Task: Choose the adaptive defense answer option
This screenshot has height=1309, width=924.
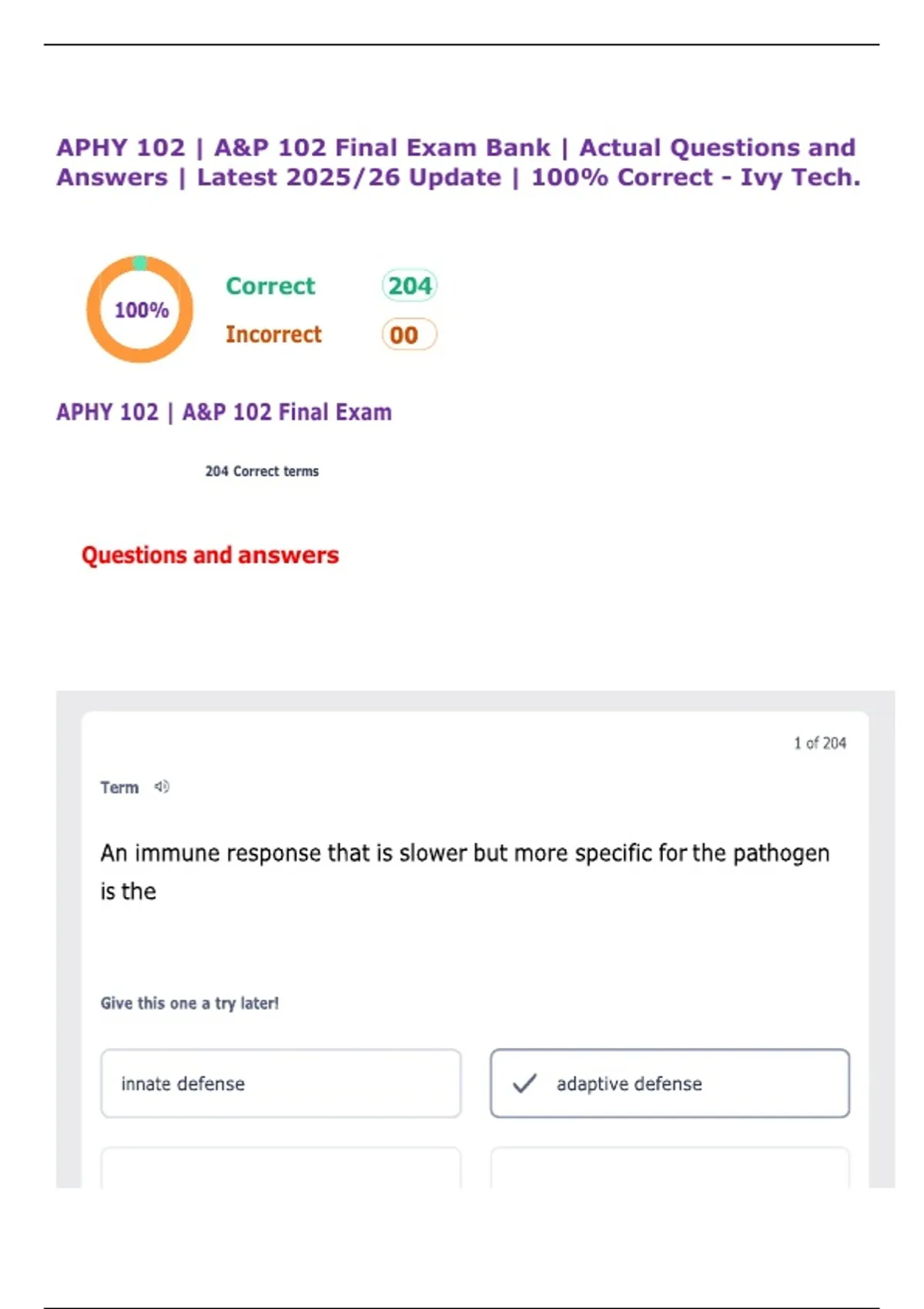Action: point(670,1083)
